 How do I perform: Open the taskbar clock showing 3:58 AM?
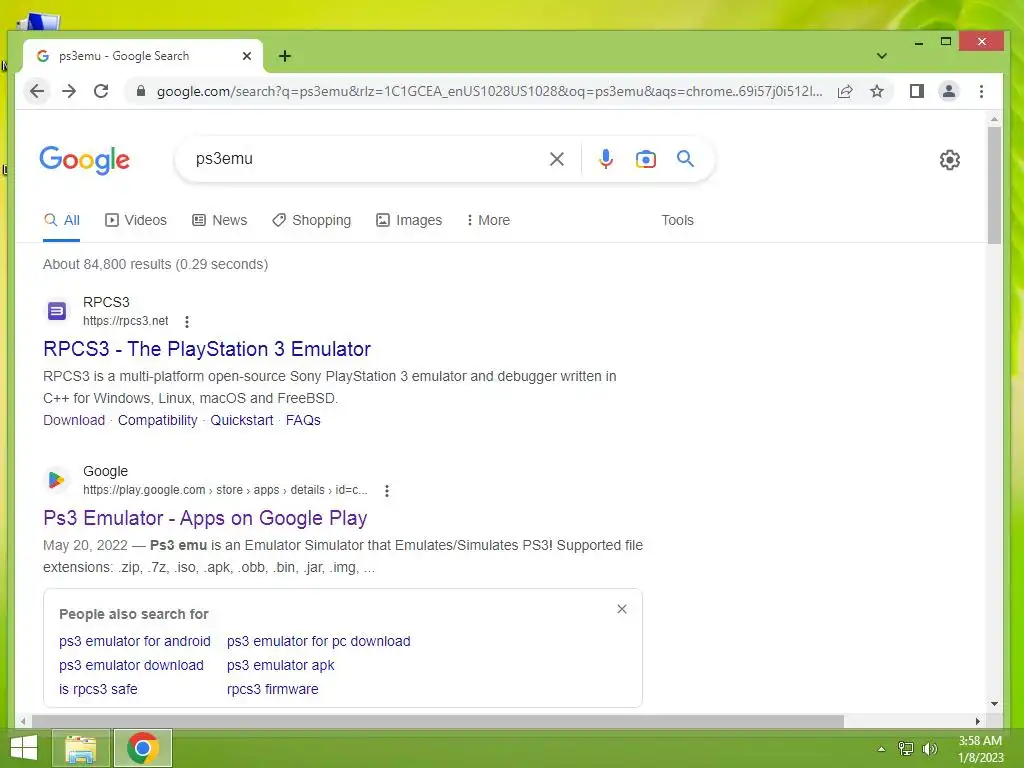[980, 749]
